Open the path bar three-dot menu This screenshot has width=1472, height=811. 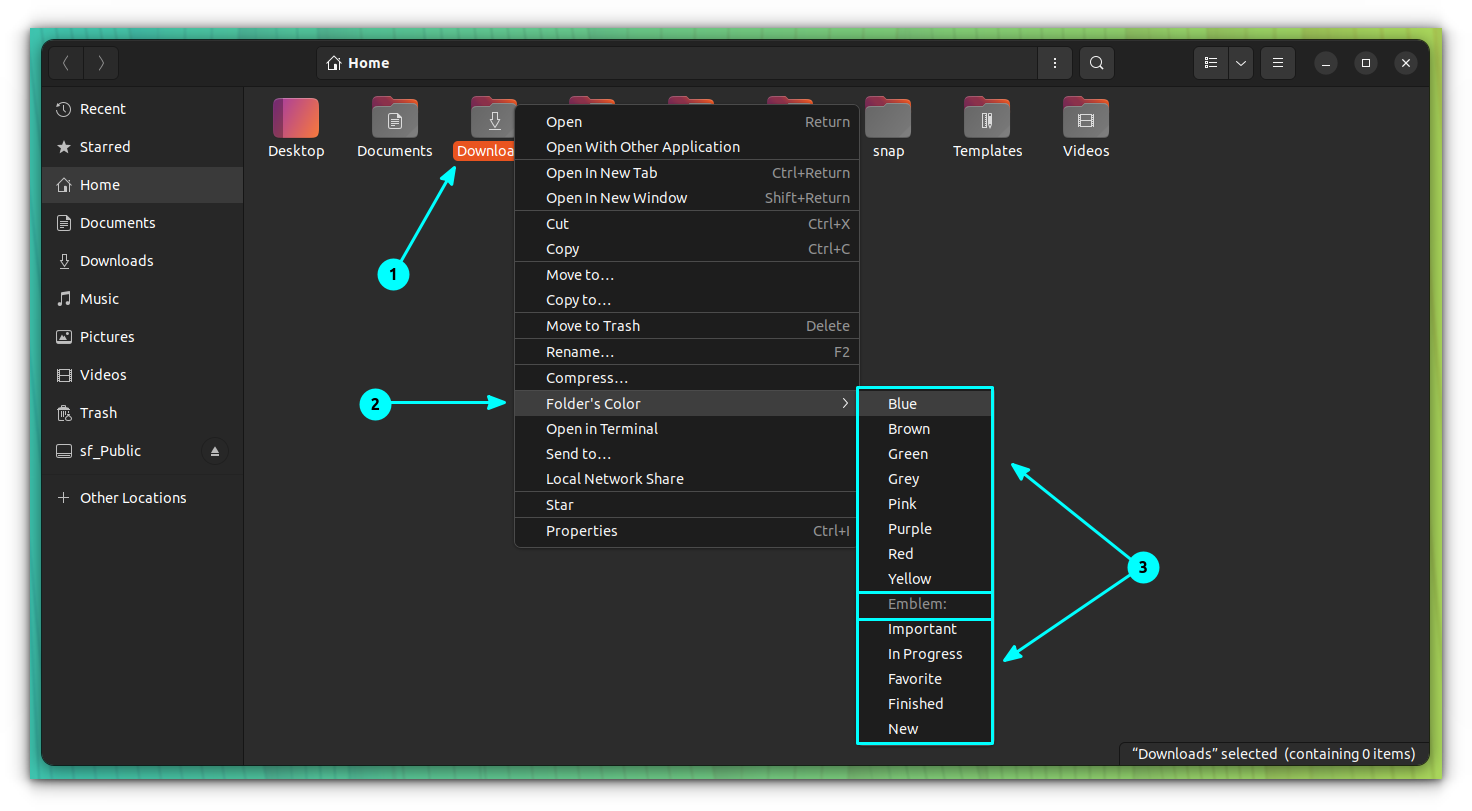1055,63
